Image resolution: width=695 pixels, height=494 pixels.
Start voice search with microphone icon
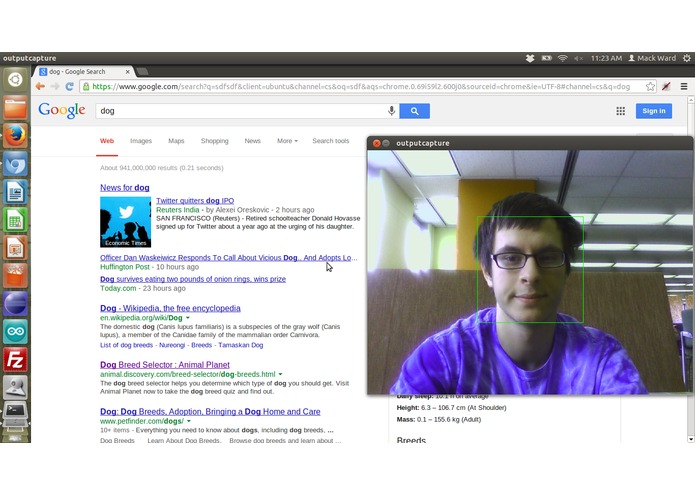[x=391, y=111]
